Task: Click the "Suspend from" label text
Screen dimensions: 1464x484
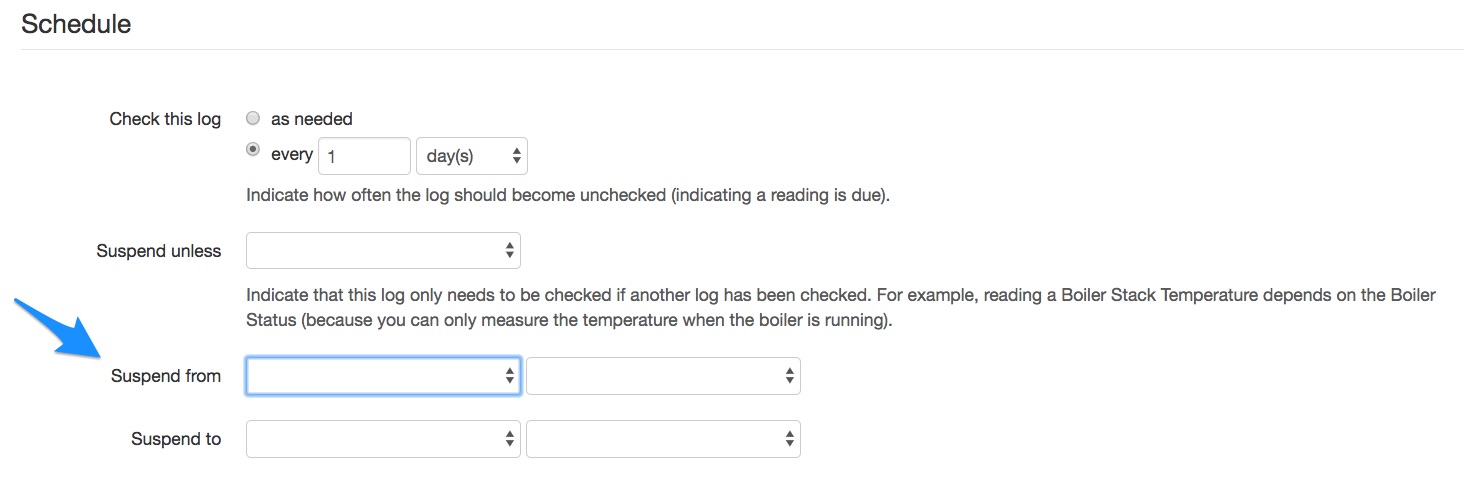Action: tap(165, 376)
